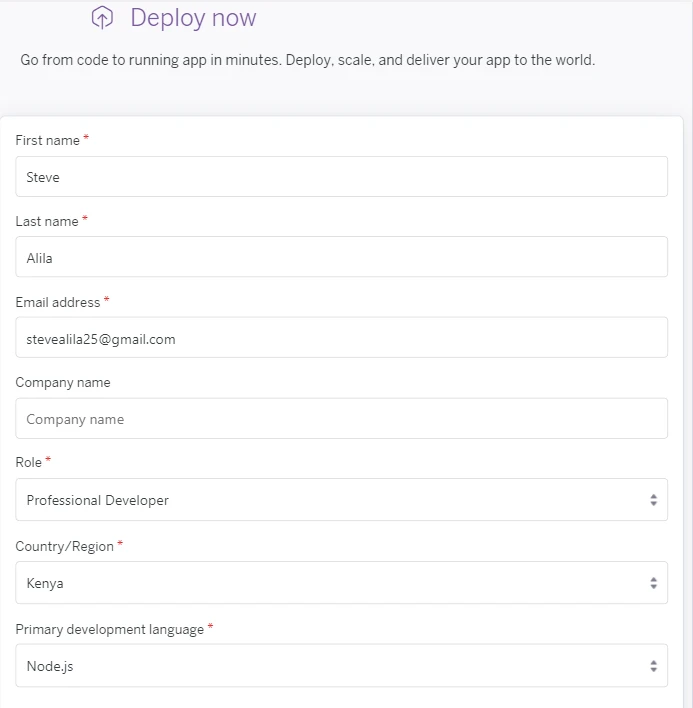The height and width of the screenshot is (708, 693).
Task: Click the "Email address" label text
Action: 58,302
